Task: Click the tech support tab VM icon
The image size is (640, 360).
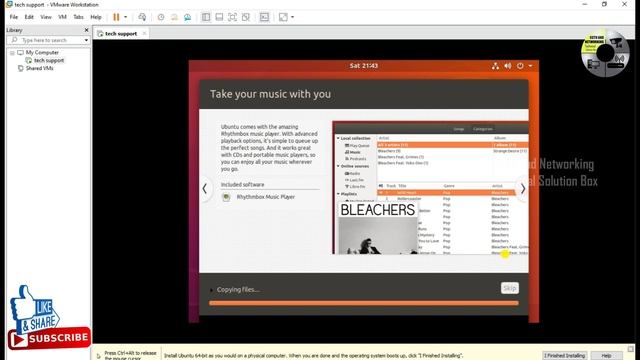Action: click(100, 33)
